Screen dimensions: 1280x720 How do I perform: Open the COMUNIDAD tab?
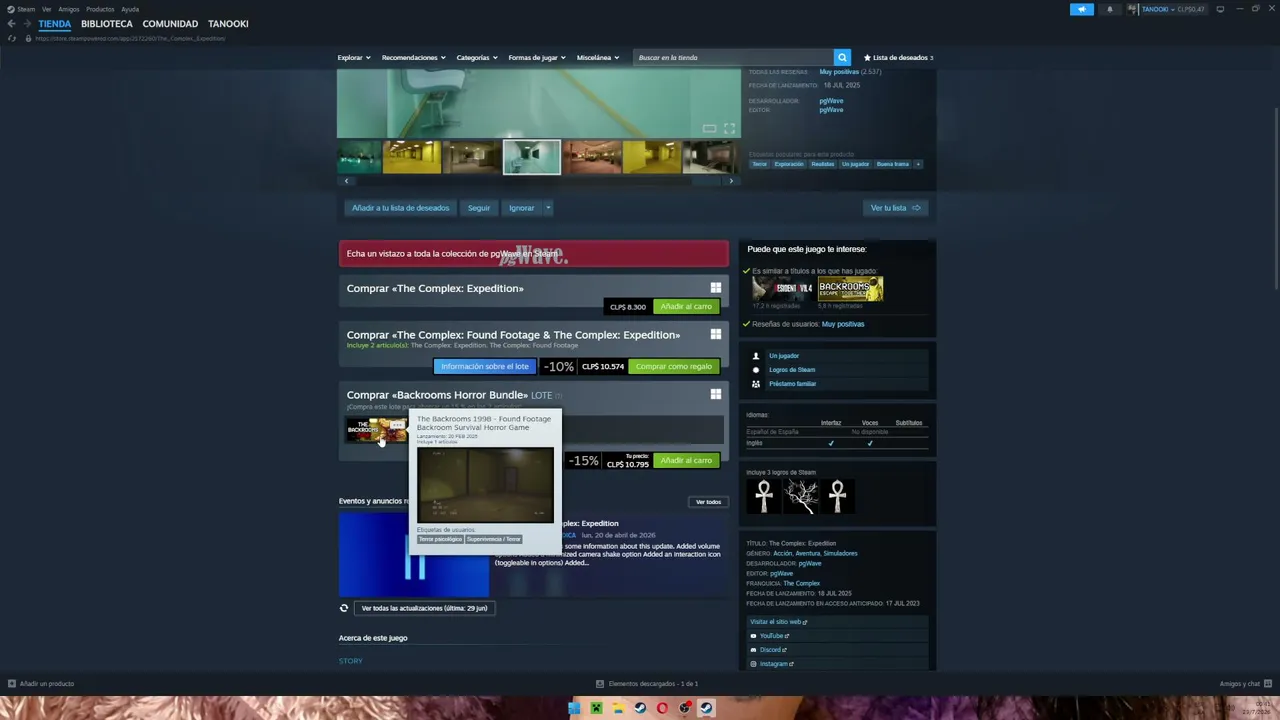pyautogui.click(x=170, y=24)
